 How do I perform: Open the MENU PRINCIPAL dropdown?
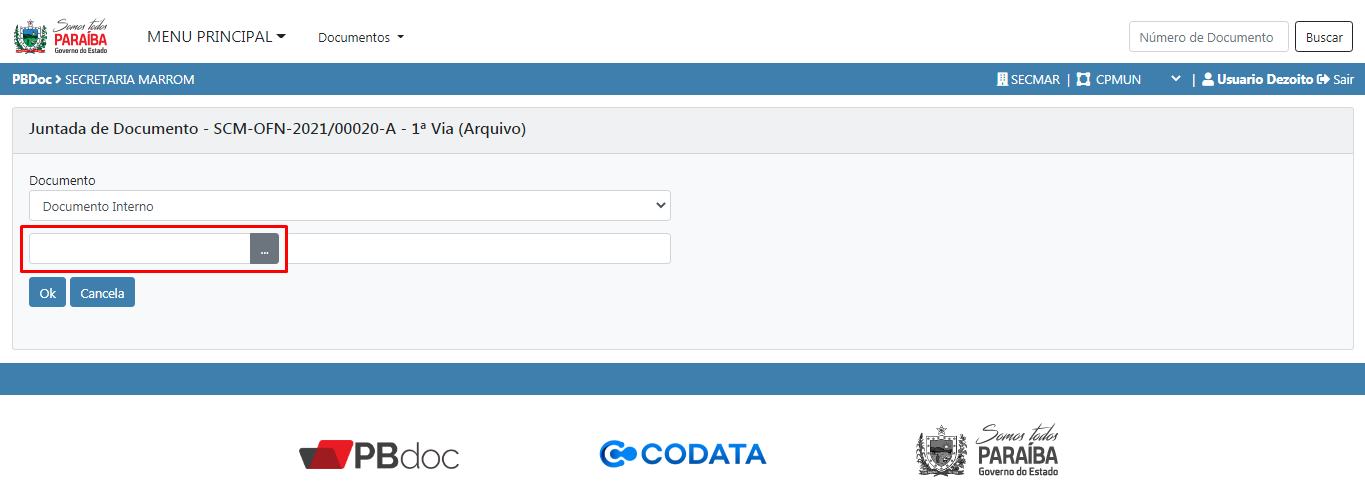[216, 37]
